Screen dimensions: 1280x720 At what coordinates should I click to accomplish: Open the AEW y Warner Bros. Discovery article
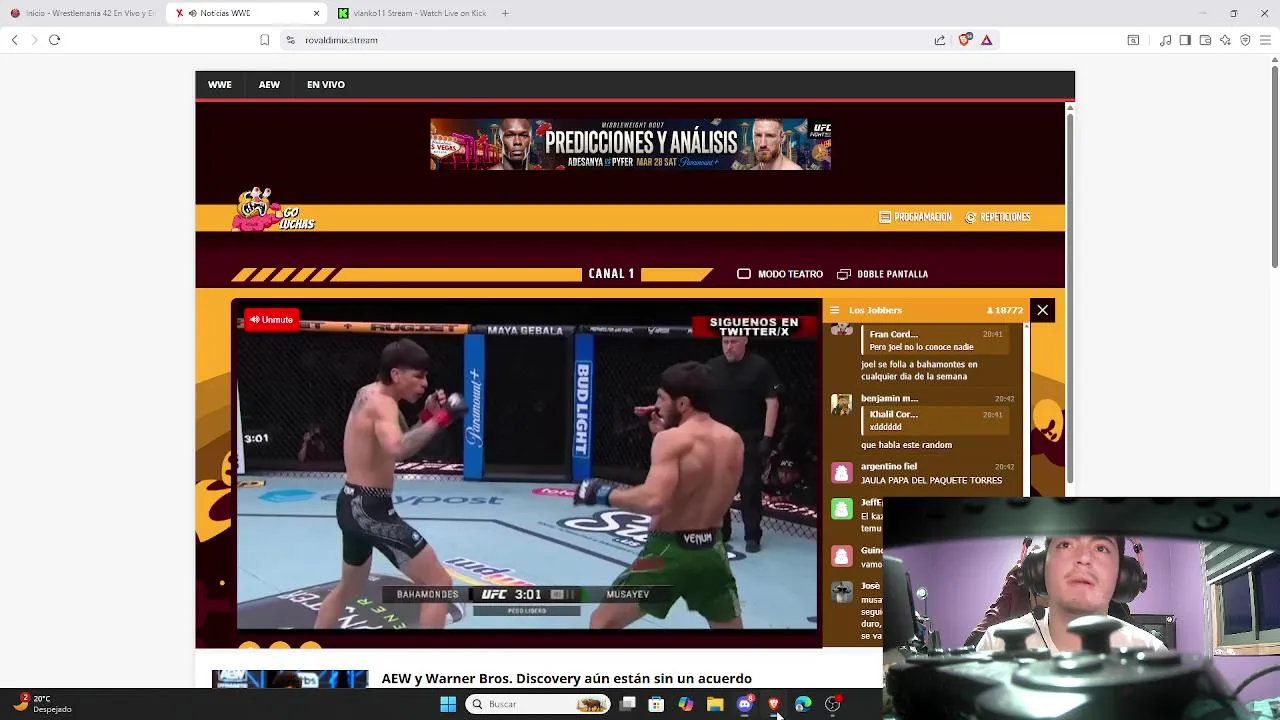coord(566,679)
